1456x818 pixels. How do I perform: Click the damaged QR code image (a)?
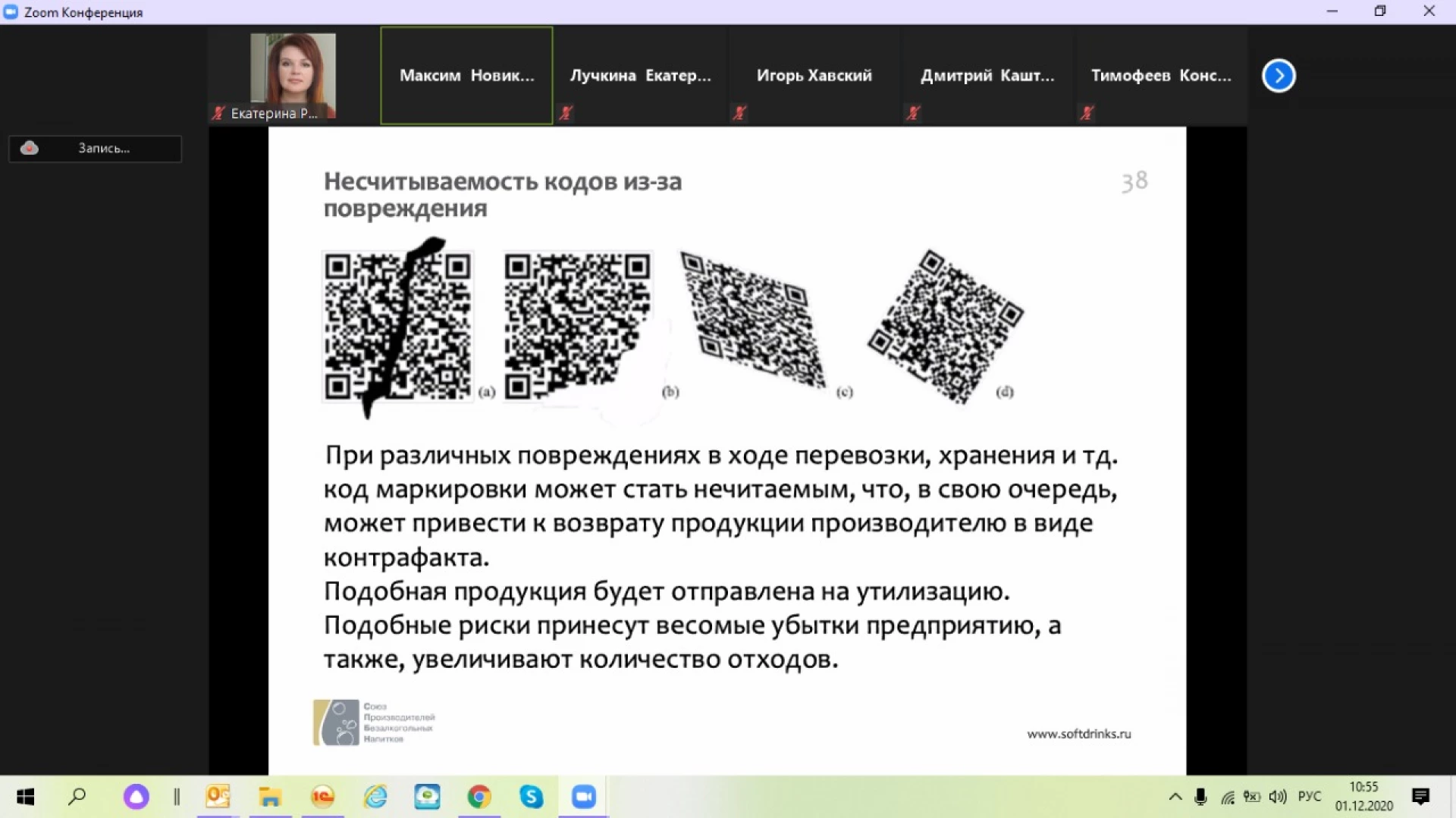397,327
